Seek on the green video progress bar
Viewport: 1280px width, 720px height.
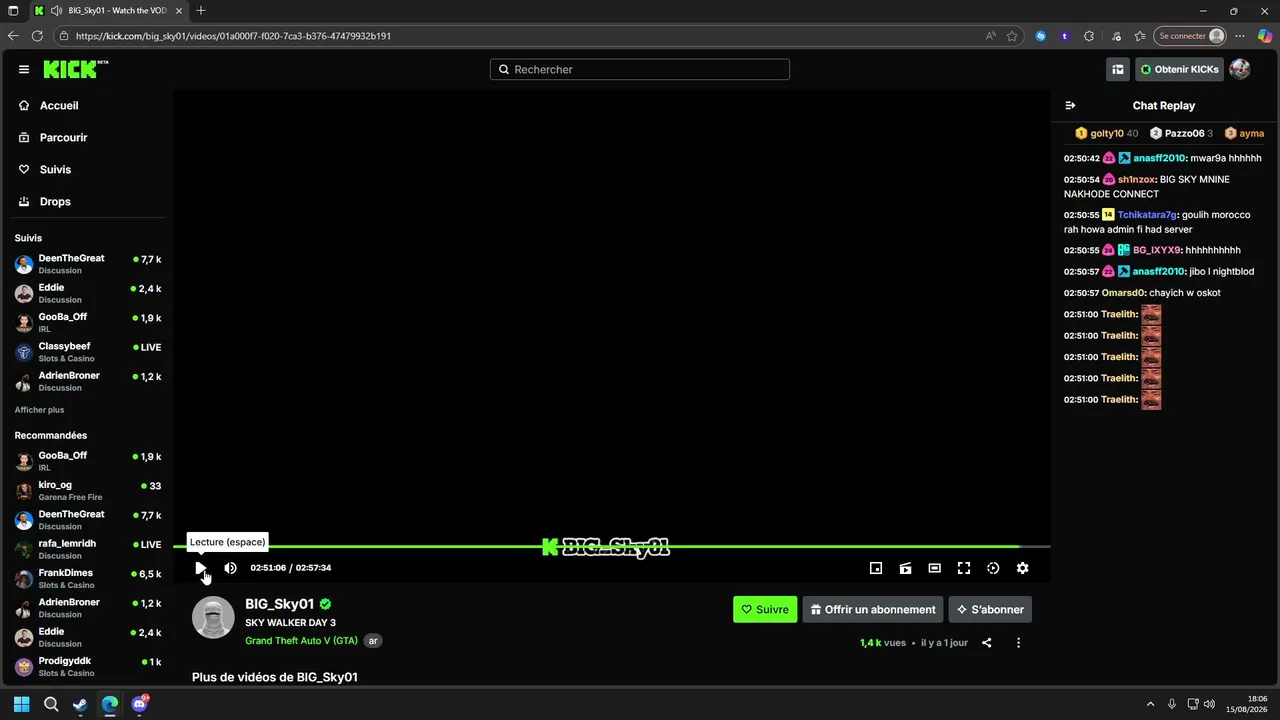(x=611, y=546)
